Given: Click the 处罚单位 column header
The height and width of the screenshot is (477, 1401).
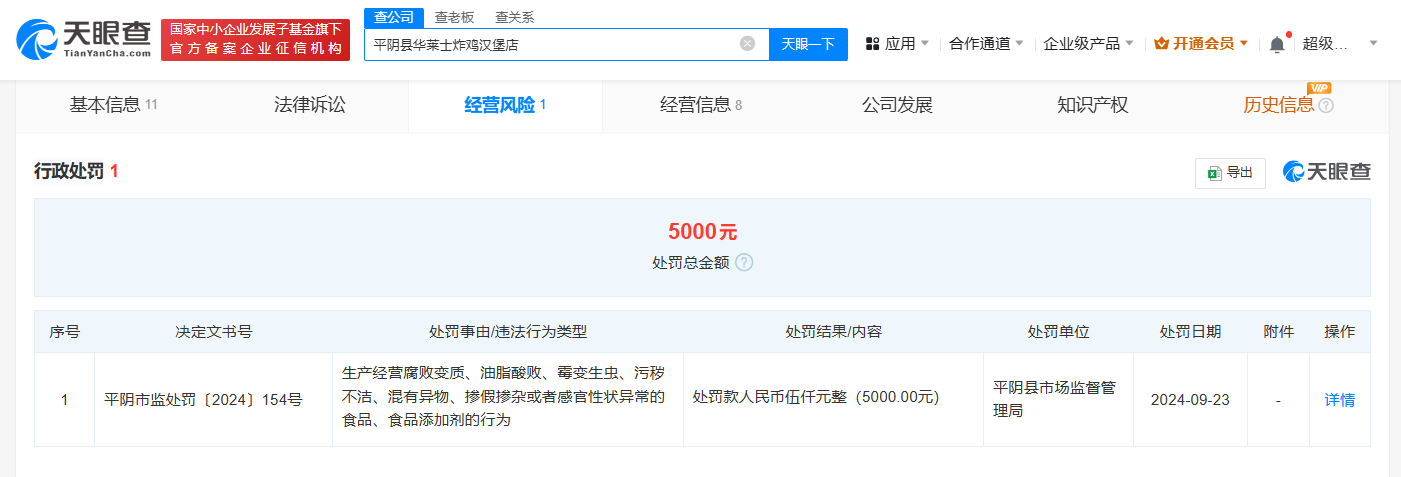Looking at the screenshot, I should pos(1058,332).
